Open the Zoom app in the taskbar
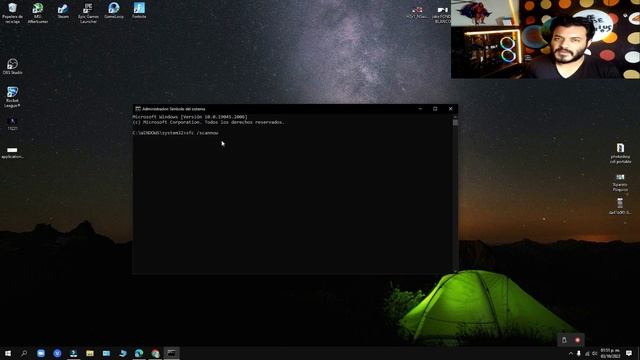640x360 pixels. pyautogui.click(x=41, y=353)
